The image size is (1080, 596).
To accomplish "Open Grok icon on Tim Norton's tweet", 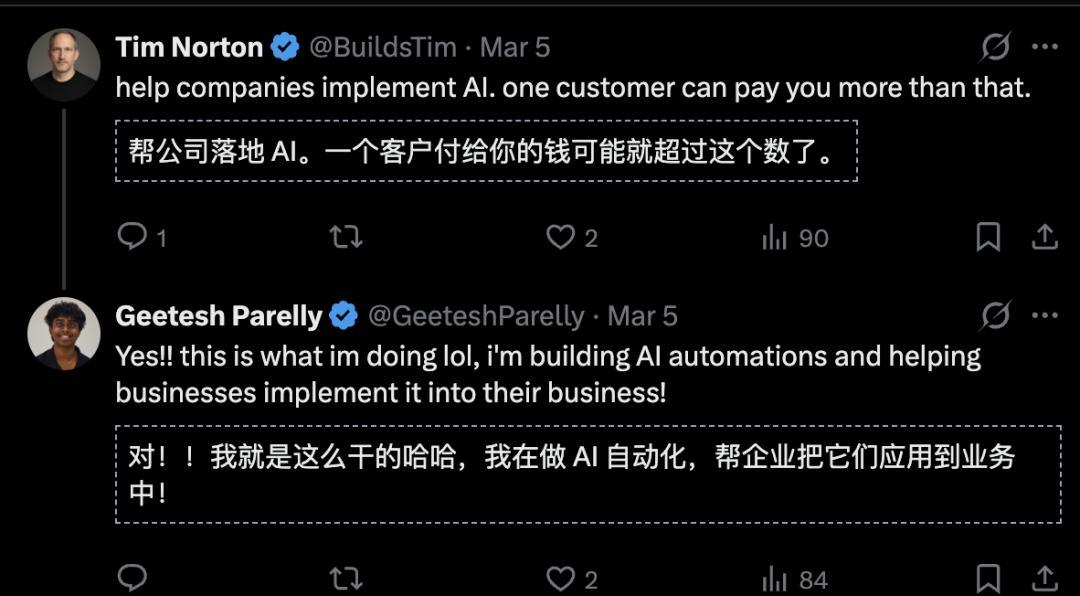I will coord(995,46).
